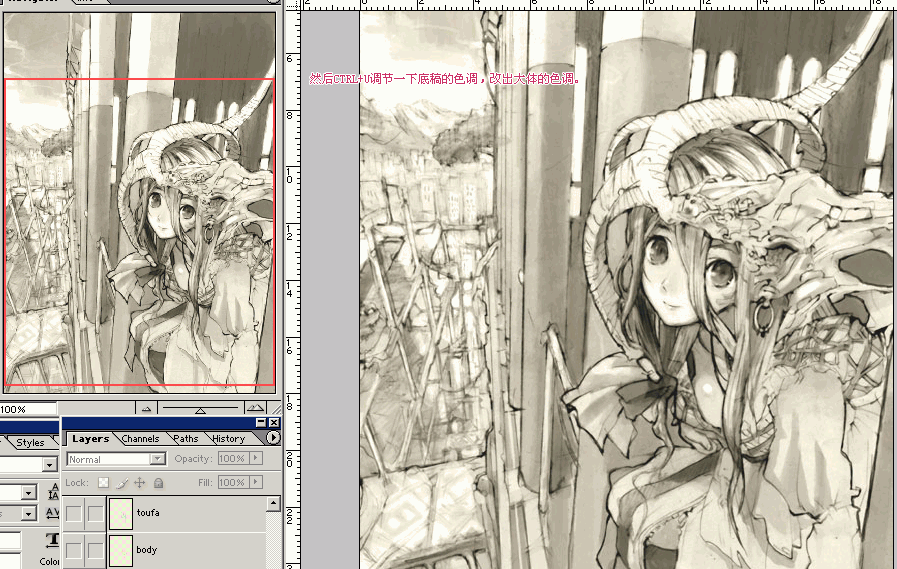Viewport: 897px width, 569px height.
Task: Open the Normal blend mode dropdown
Action: (117, 459)
